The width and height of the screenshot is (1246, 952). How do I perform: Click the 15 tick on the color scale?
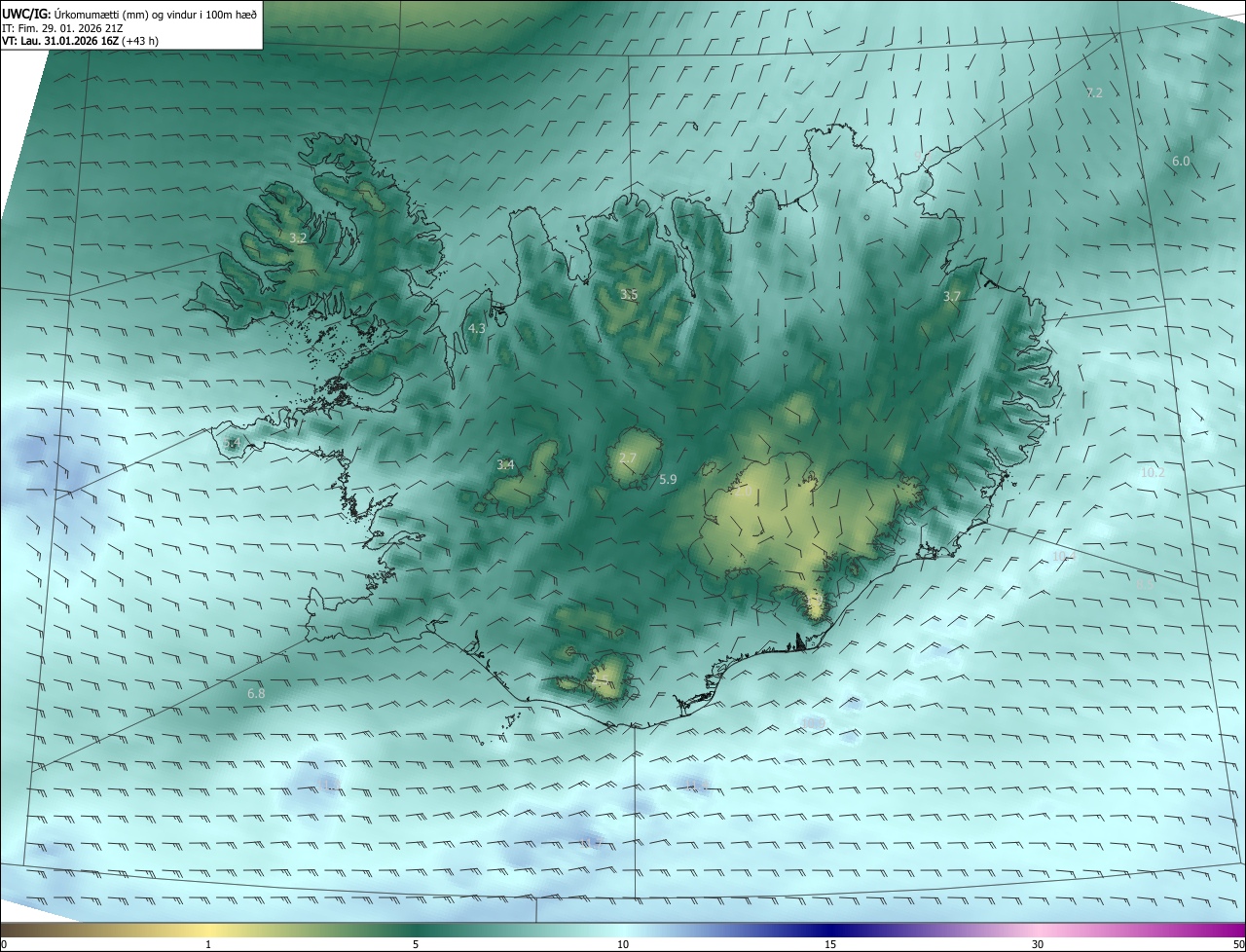pyautogui.click(x=830, y=944)
